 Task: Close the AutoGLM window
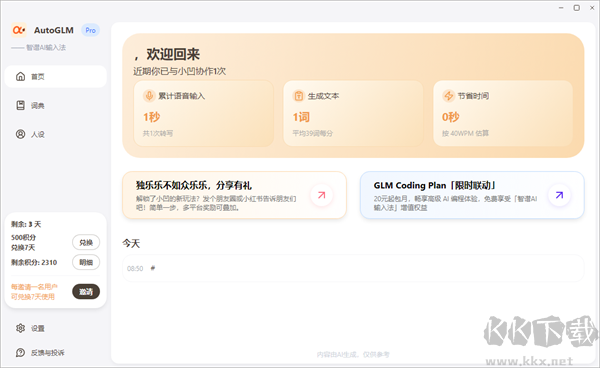pos(592,8)
